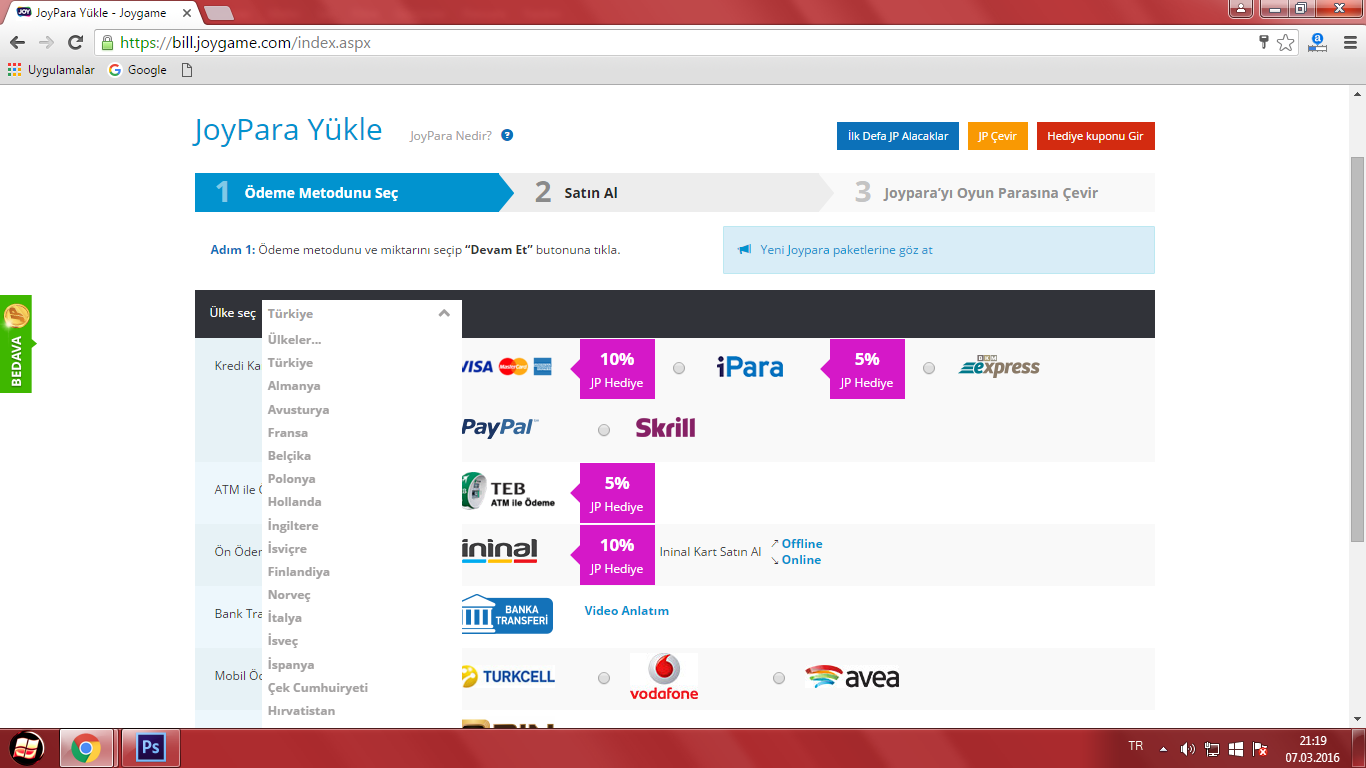The image size is (1366, 768).
Task: Choose Avusturya from the country list
Action: tap(298, 410)
